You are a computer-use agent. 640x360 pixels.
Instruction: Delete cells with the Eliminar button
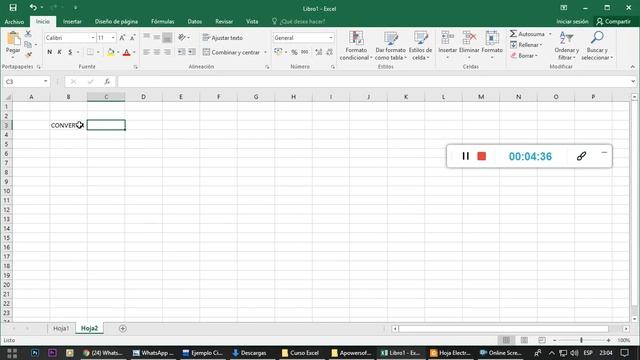click(469, 46)
